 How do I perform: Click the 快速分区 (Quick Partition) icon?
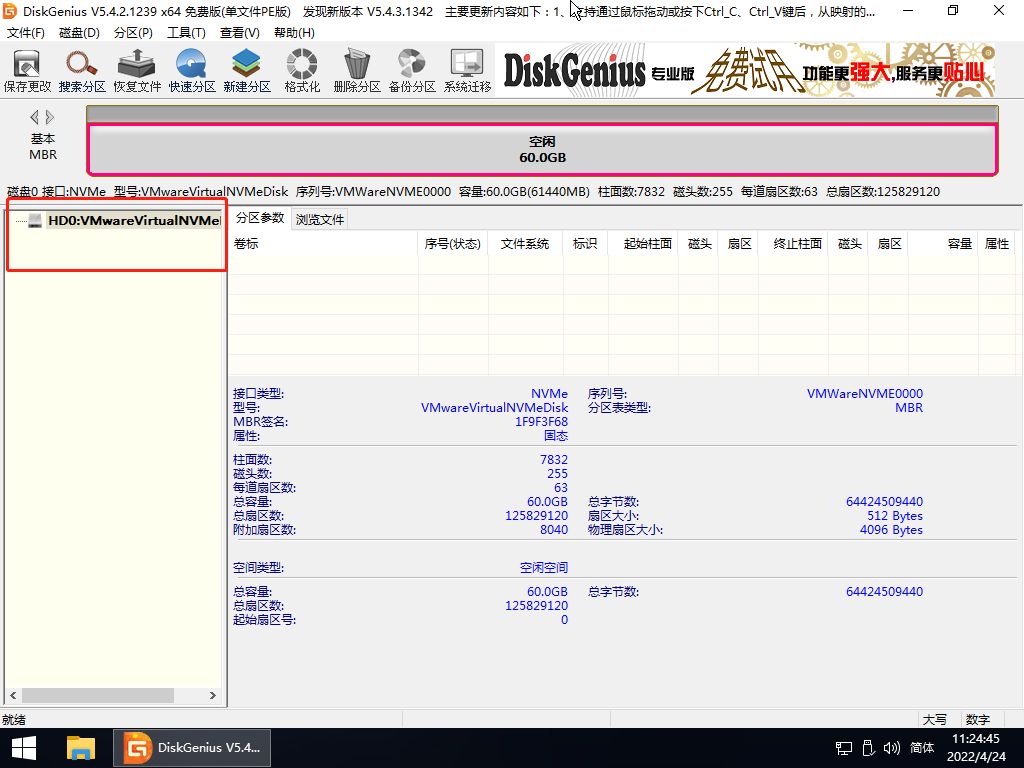pos(192,71)
